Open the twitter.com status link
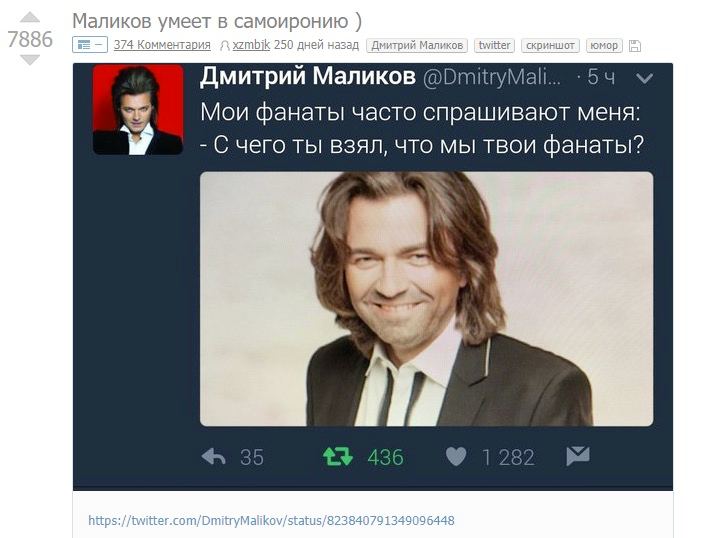This screenshot has width=723, height=538. [x=271, y=520]
